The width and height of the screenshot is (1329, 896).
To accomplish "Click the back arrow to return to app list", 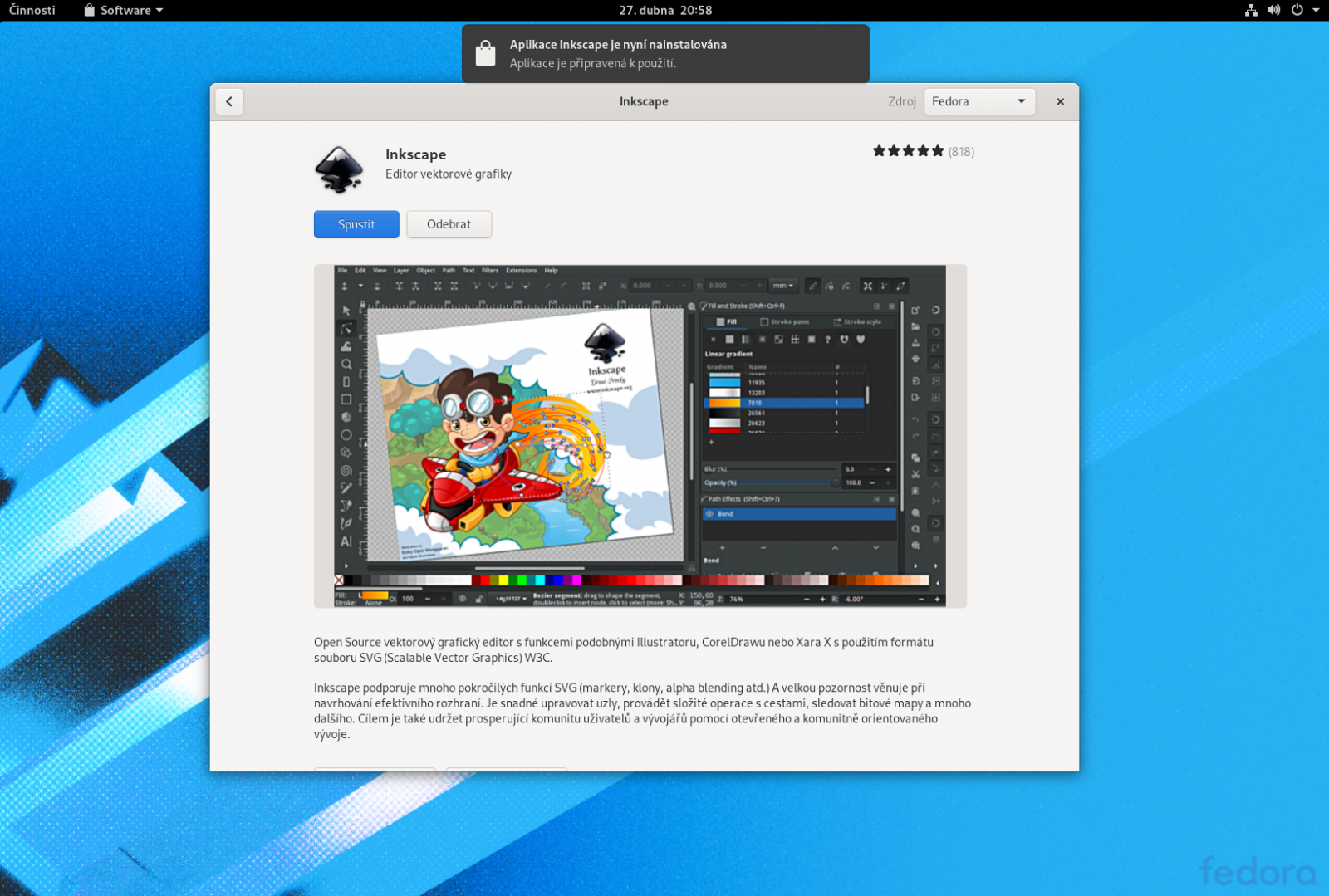I will tap(229, 101).
